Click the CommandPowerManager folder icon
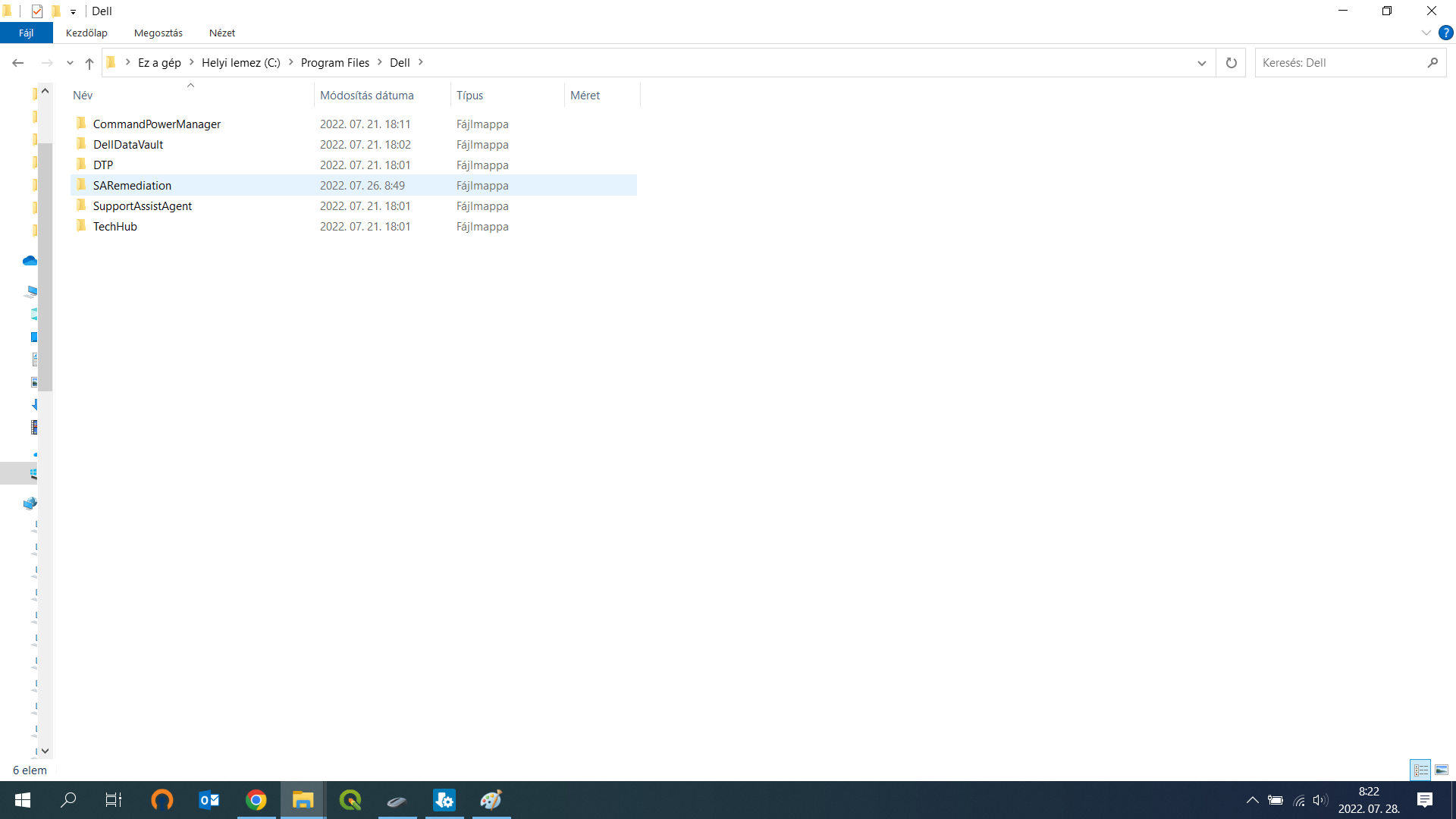Viewport: 1456px width, 819px height. pyautogui.click(x=81, y=124)
